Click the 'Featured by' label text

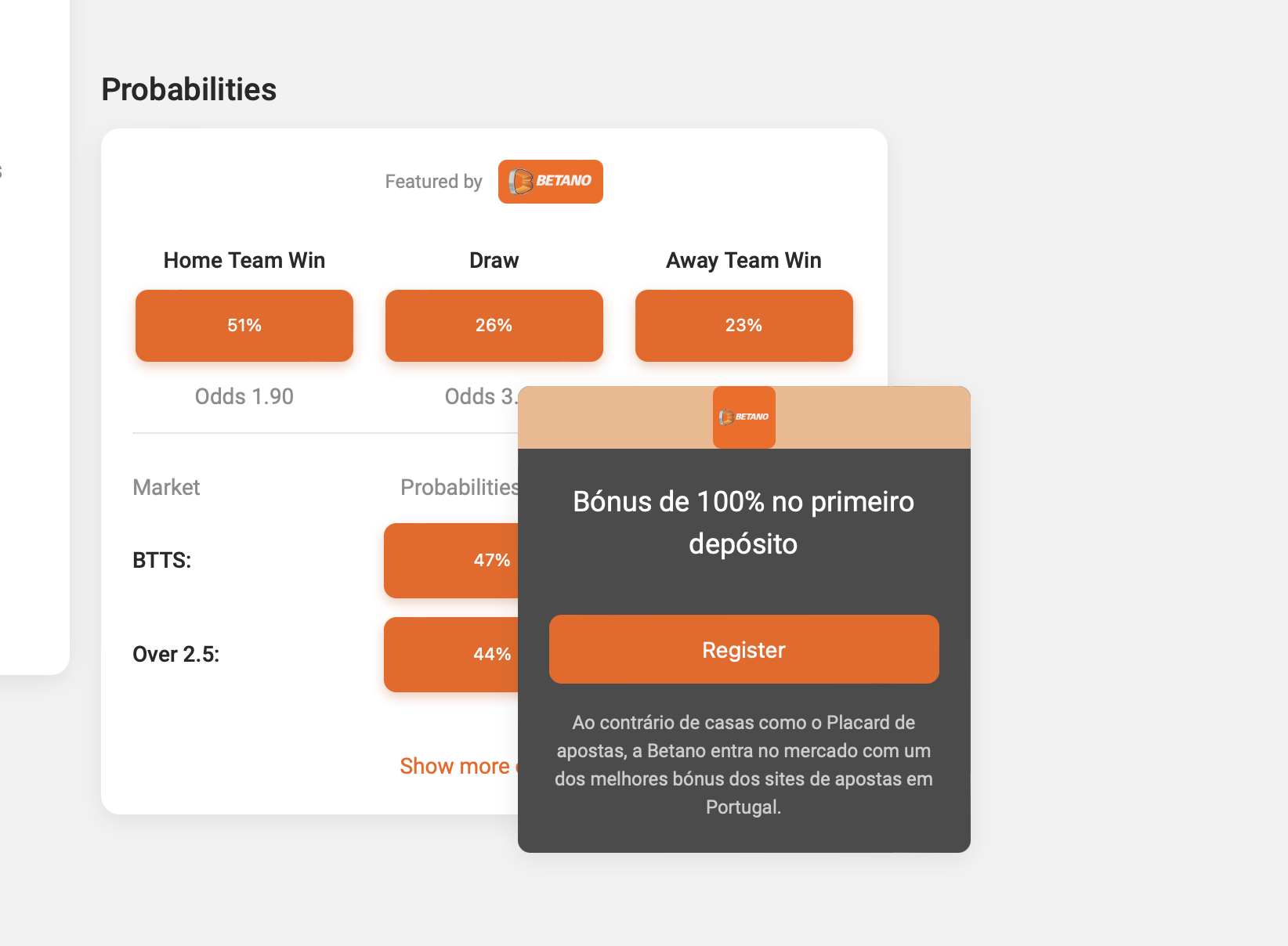coord(432,181)
